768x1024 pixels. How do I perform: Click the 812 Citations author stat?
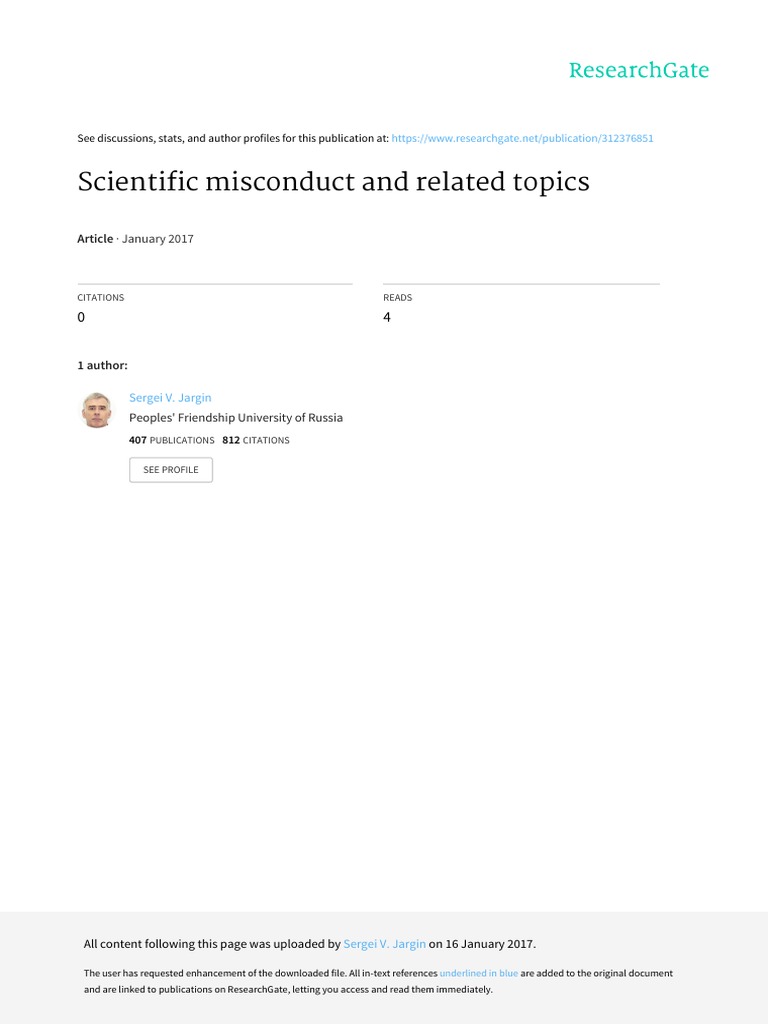pyautogui.click(x=256, y=440)
